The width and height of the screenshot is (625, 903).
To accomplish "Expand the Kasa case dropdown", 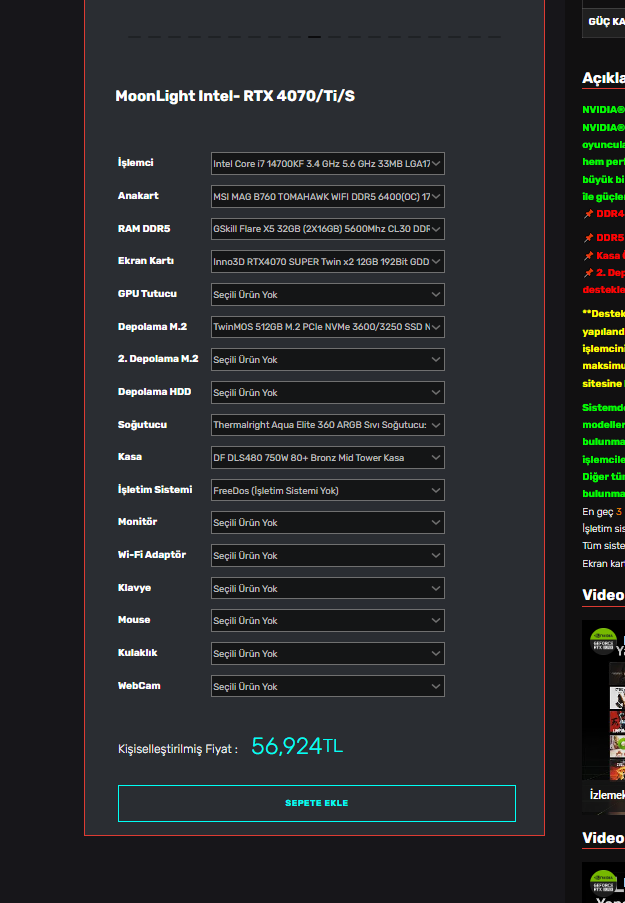I will [328, 457].
